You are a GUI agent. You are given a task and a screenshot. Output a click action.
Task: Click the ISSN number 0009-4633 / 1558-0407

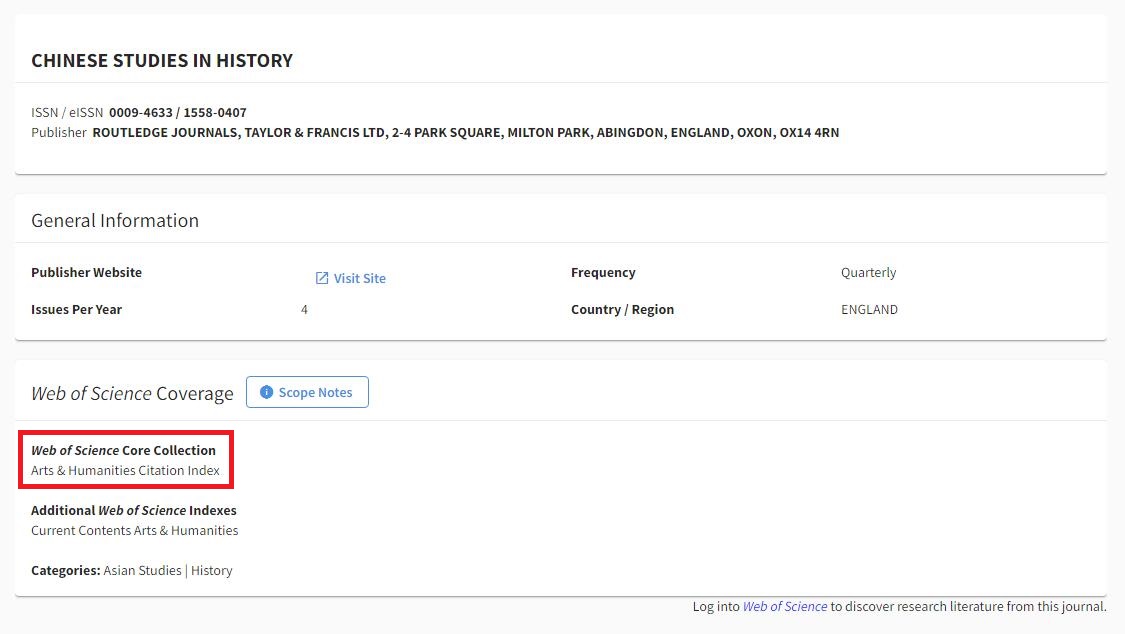(178, 112)
